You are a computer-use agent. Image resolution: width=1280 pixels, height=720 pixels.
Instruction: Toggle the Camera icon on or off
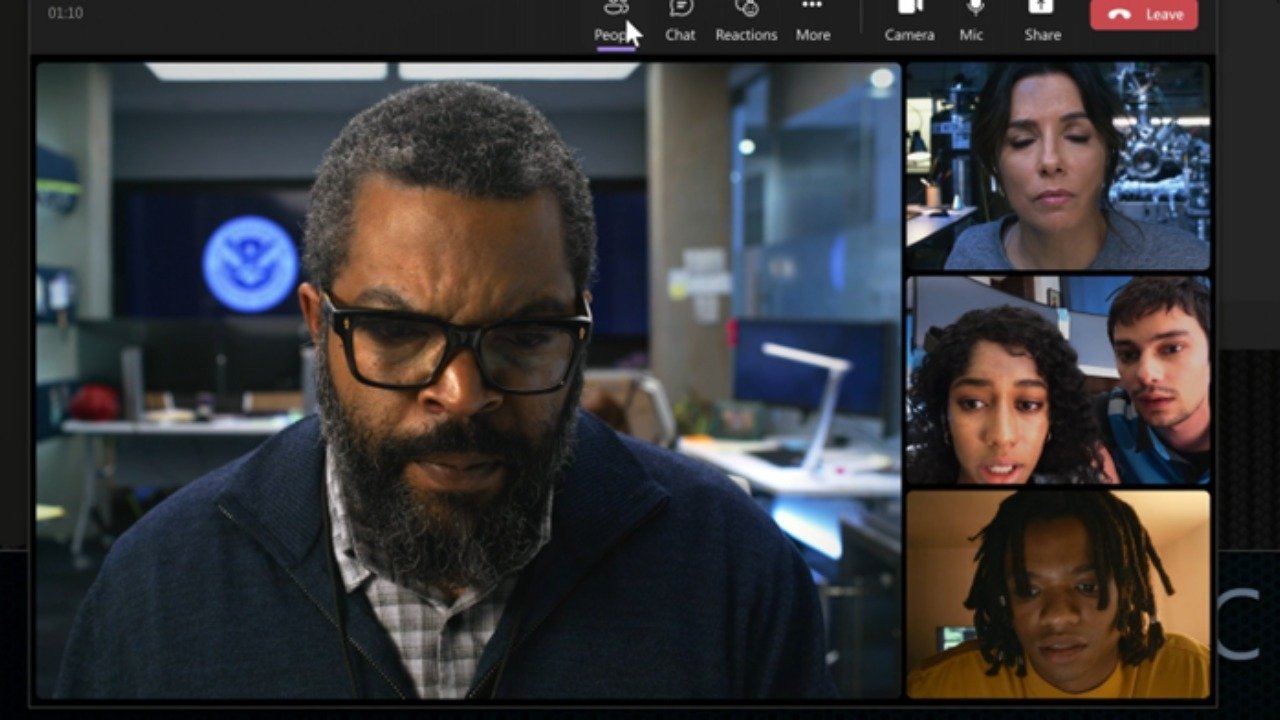[x=909, y=8]
